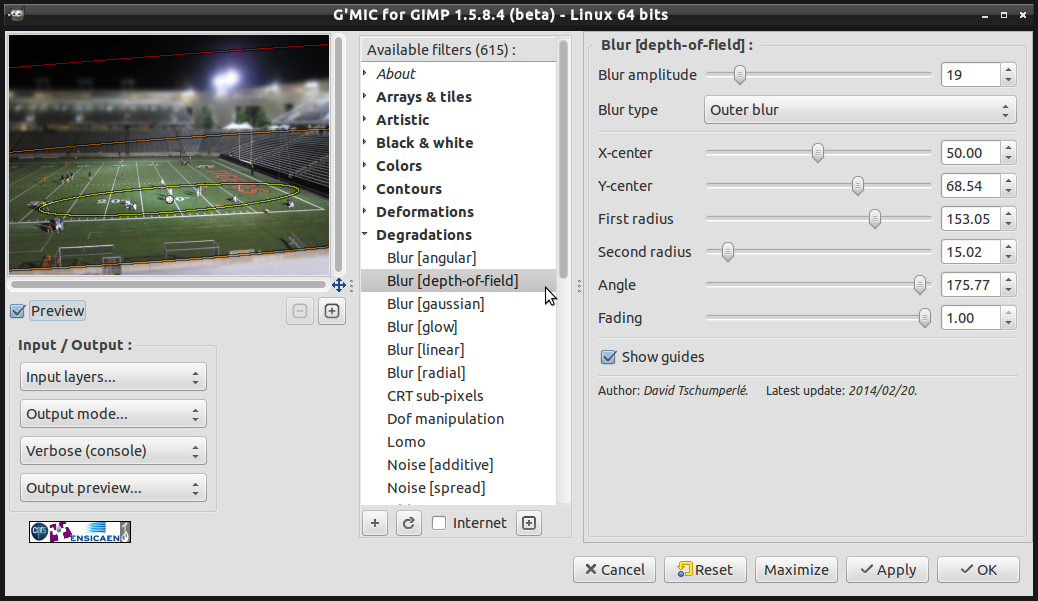
Task: Refresh the filter list
Action: click(x=408, y=523)
